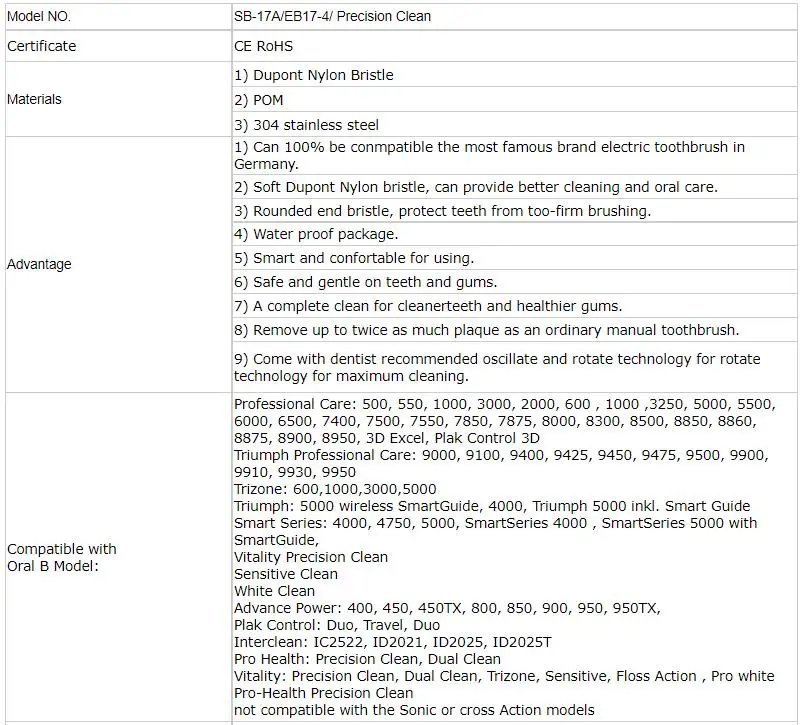The width and height of the screenshot is (803, 725).
Task: Click the 'Sensitive Clean' line
Action: [286, 574]
